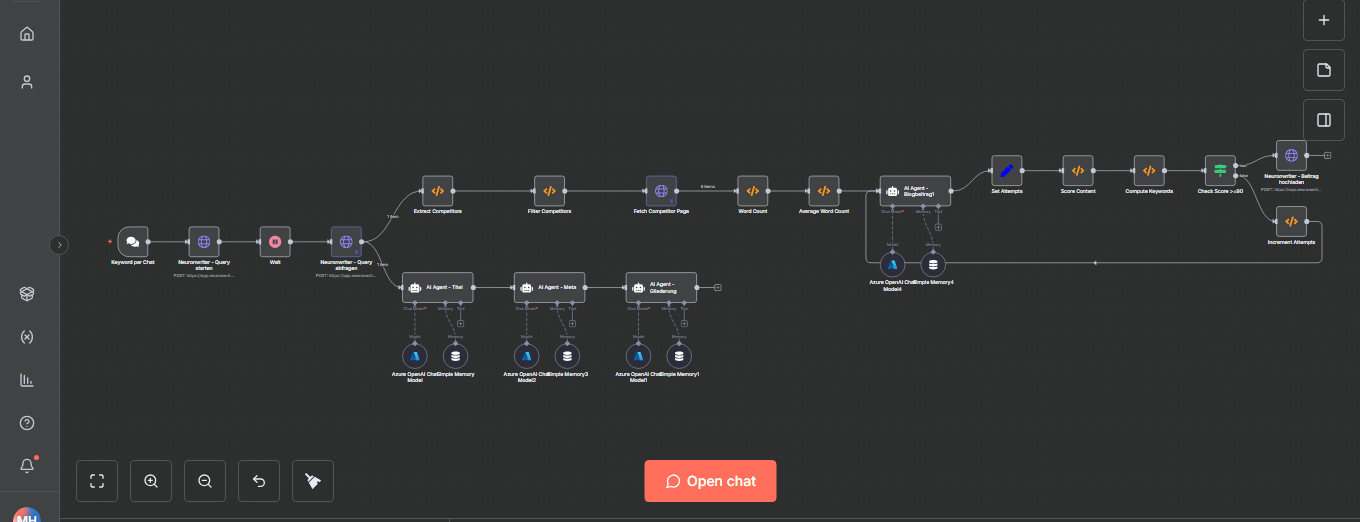Open the AI Agent - Gliederung node
The image size is (1360, 522).
[x=661, y=287]
